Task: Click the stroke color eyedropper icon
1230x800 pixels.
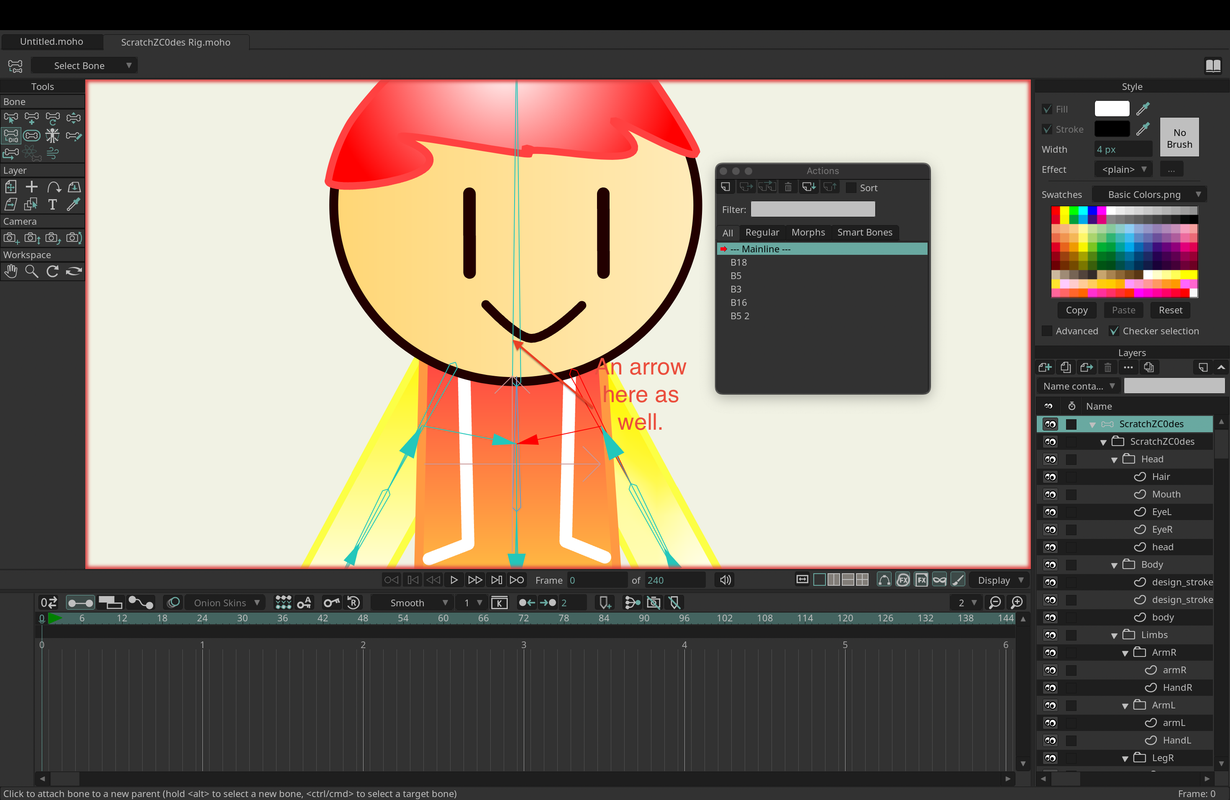Action: pos(1143,129)
